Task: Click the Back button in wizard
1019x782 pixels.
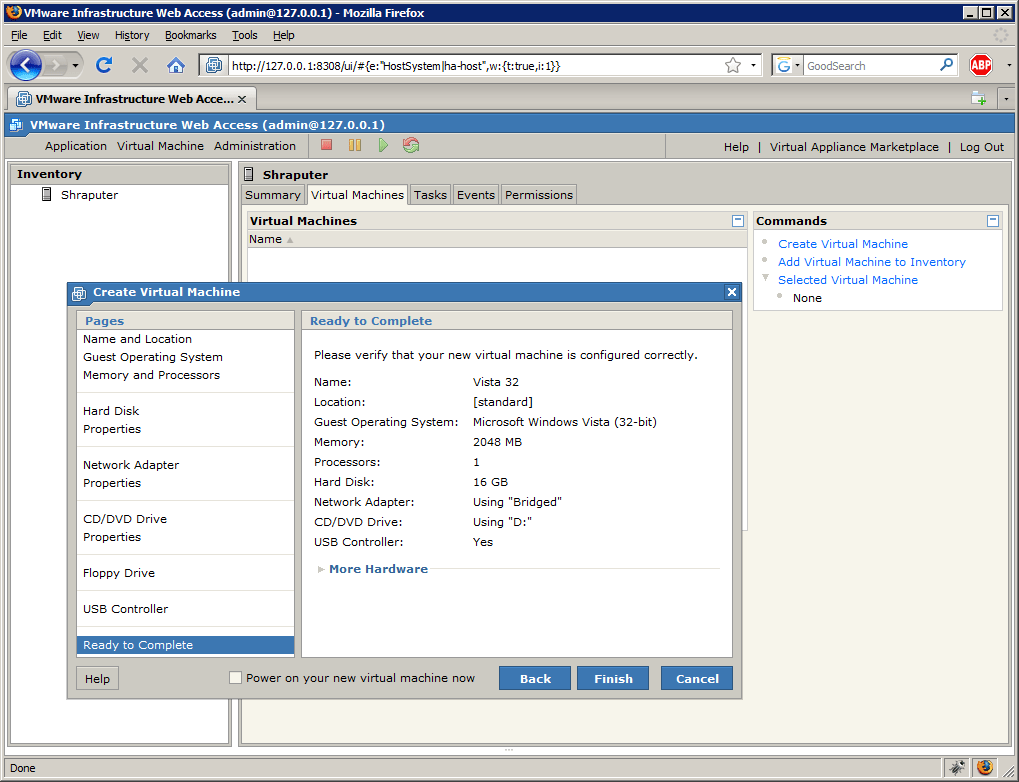Action: click(x=535, y=678)
